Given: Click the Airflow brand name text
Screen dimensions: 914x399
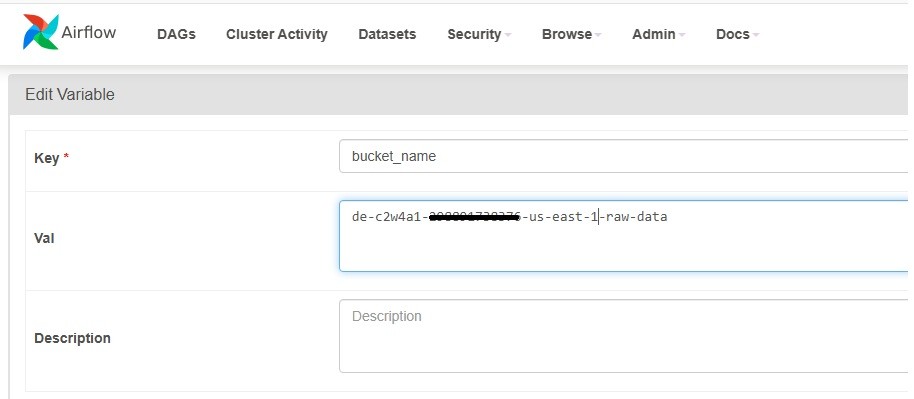Looking at the screenshot, I should 89,32.
